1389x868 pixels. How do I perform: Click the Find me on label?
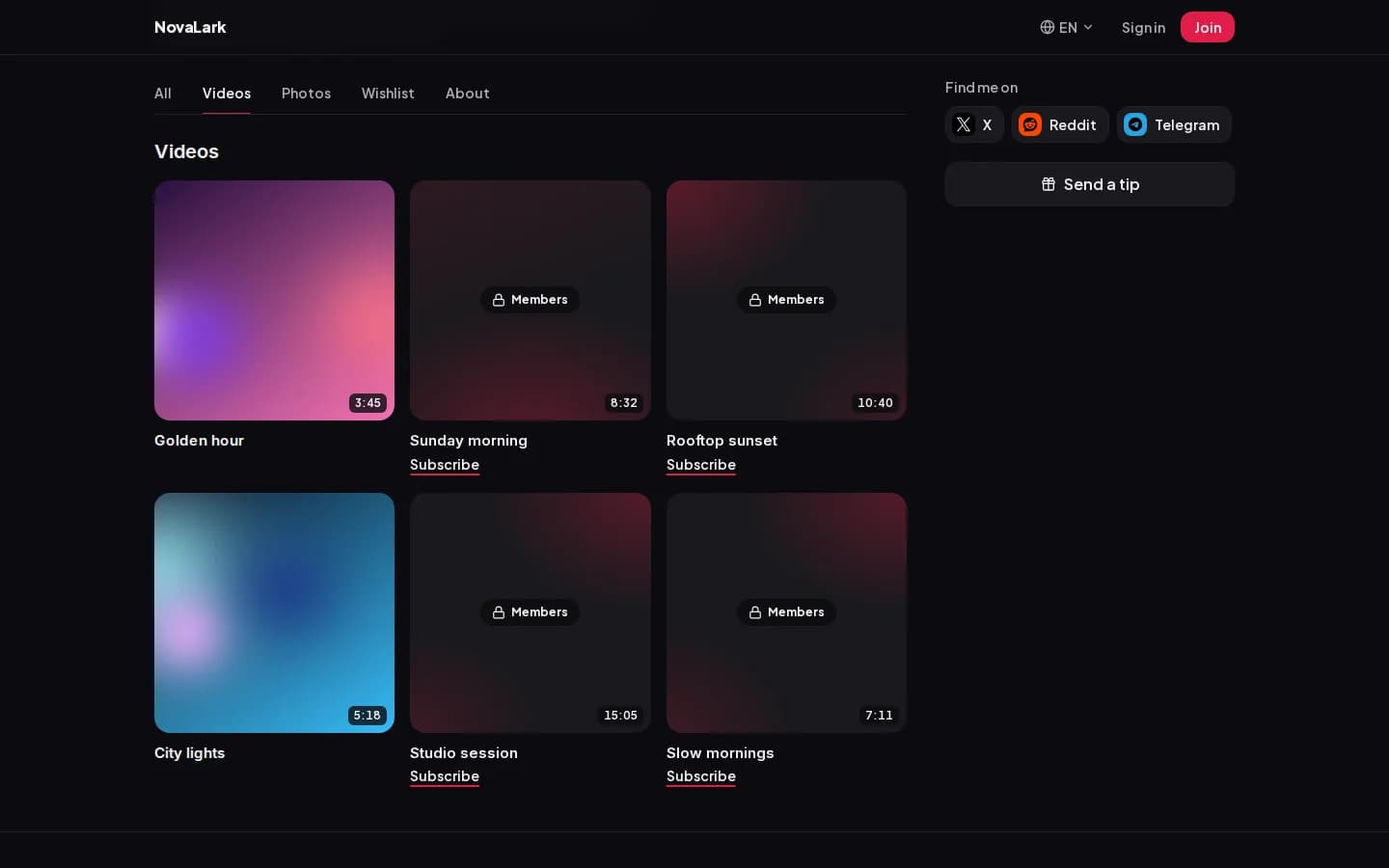[x=981, y=88]
